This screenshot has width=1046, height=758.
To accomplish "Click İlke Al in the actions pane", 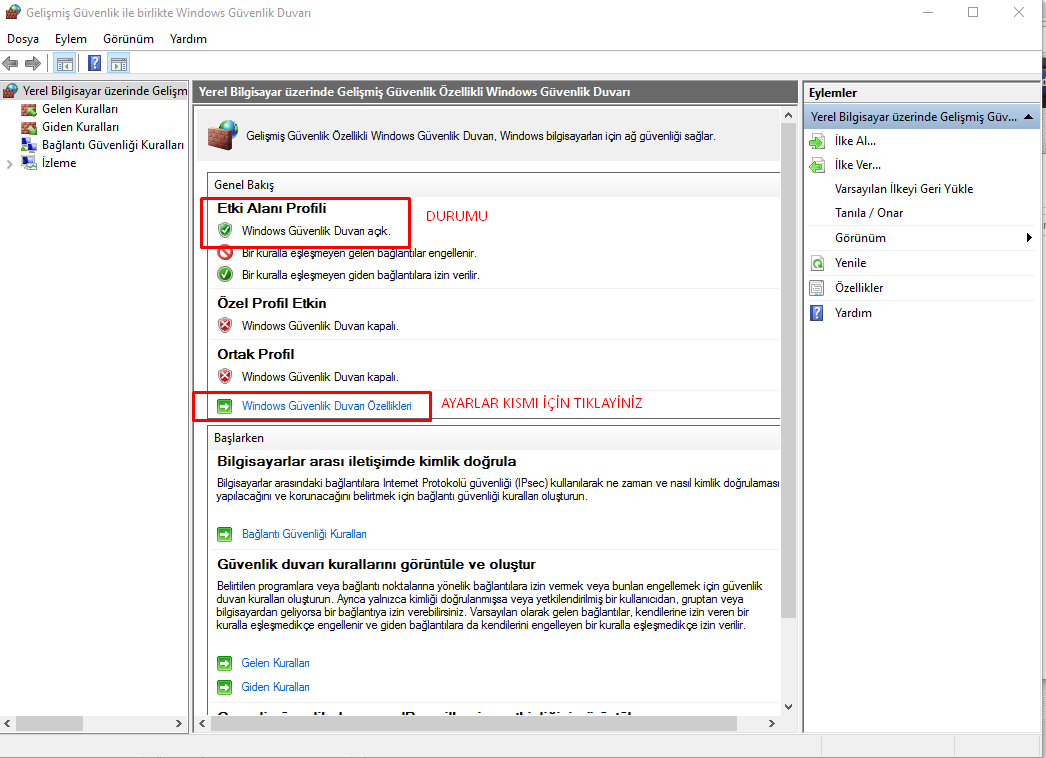I will 855,141.
